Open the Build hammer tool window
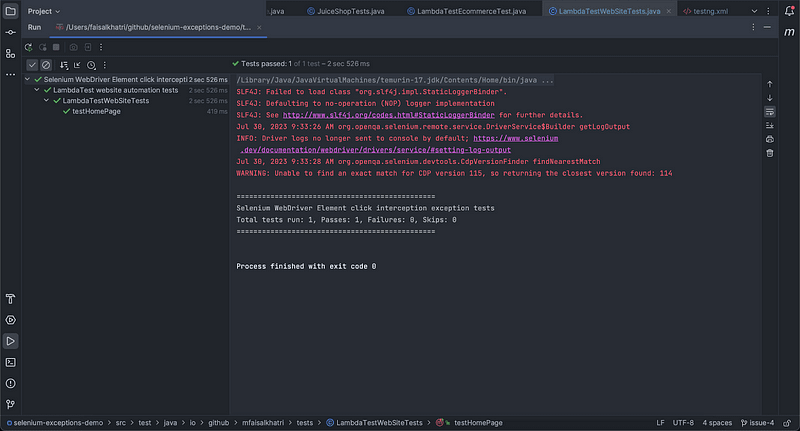This screenshot has height=431, width=800. coord(10,299)
